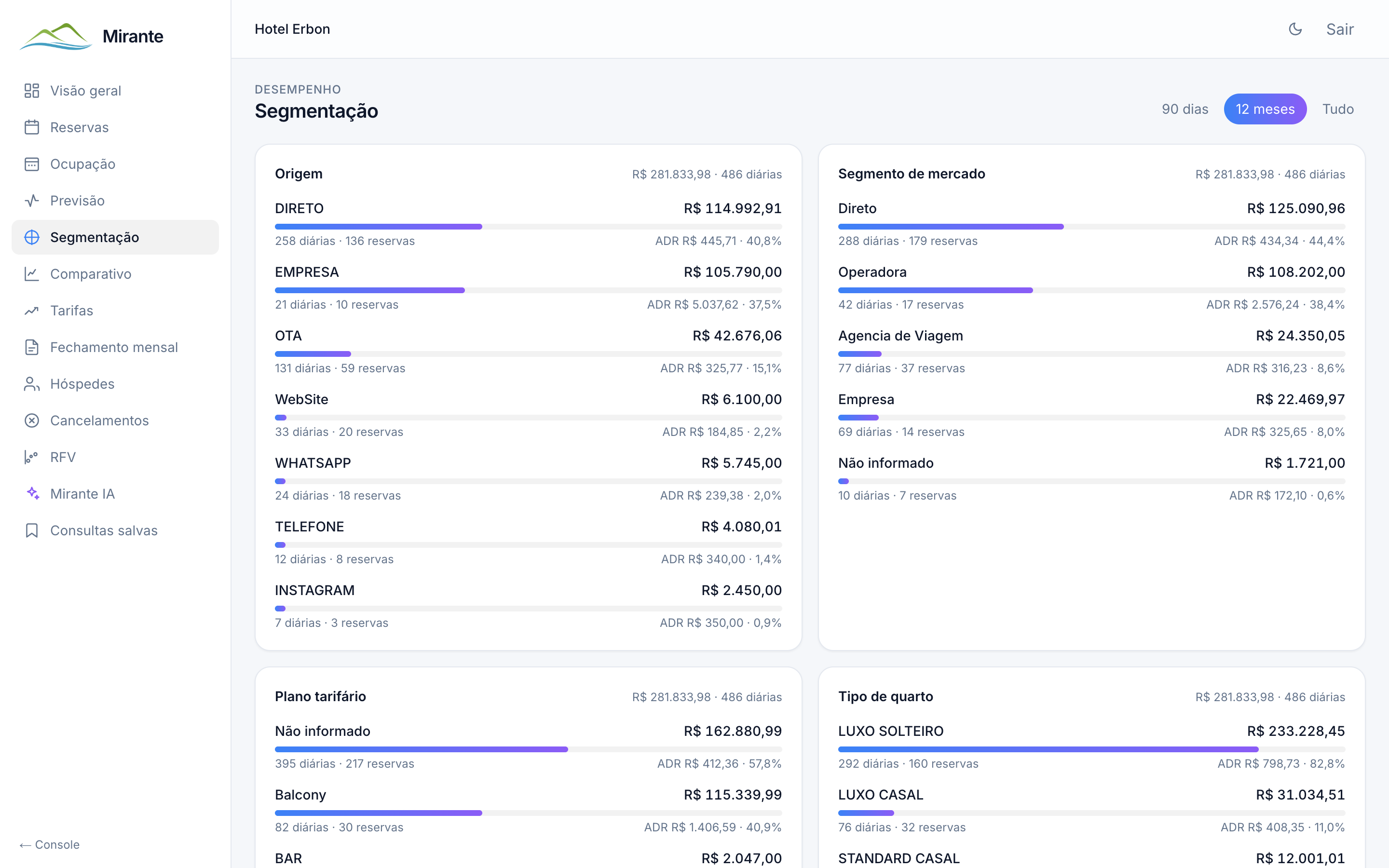Open Consultas salvas
Image resolution: width=1389 pixels, height=868 pixels.
115,530
